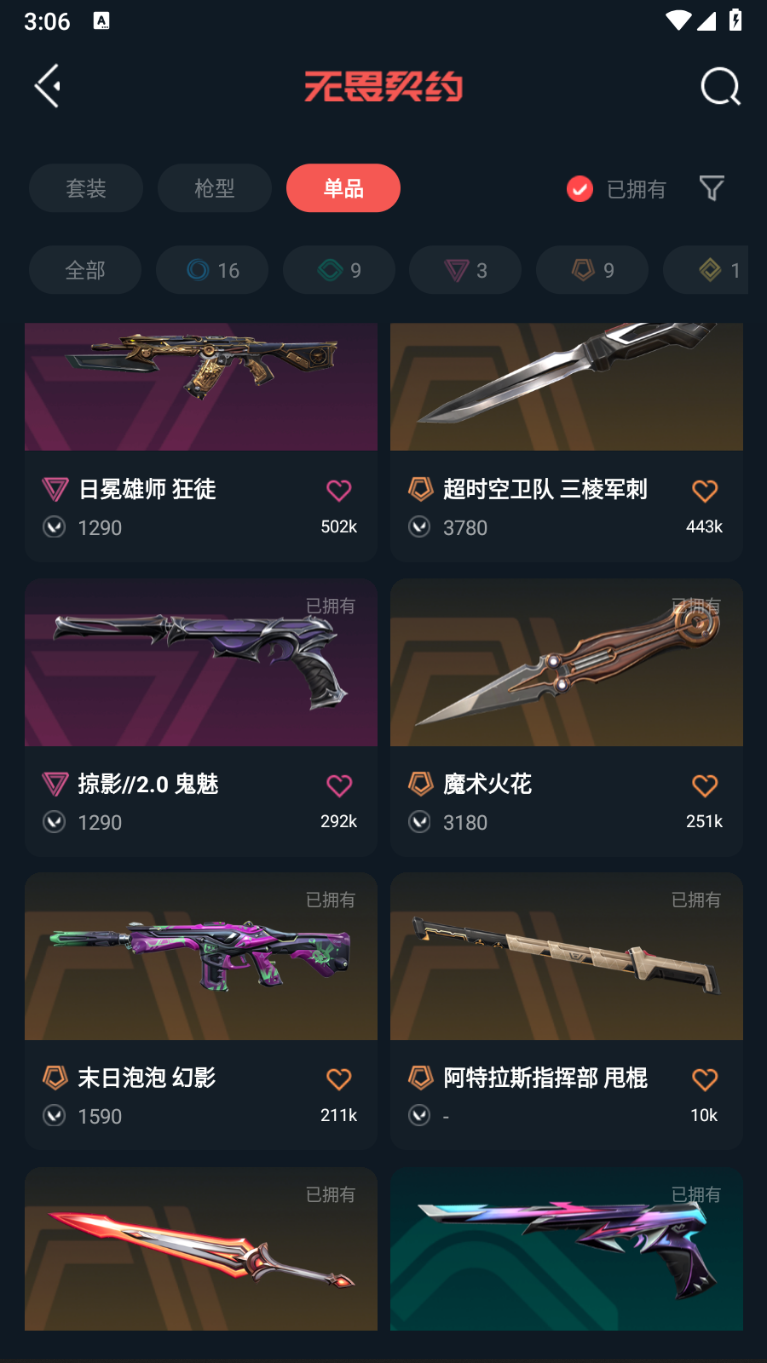767x1363 pixels.
Task: Switch to the 套装 tab
Action: pos(86,188)
